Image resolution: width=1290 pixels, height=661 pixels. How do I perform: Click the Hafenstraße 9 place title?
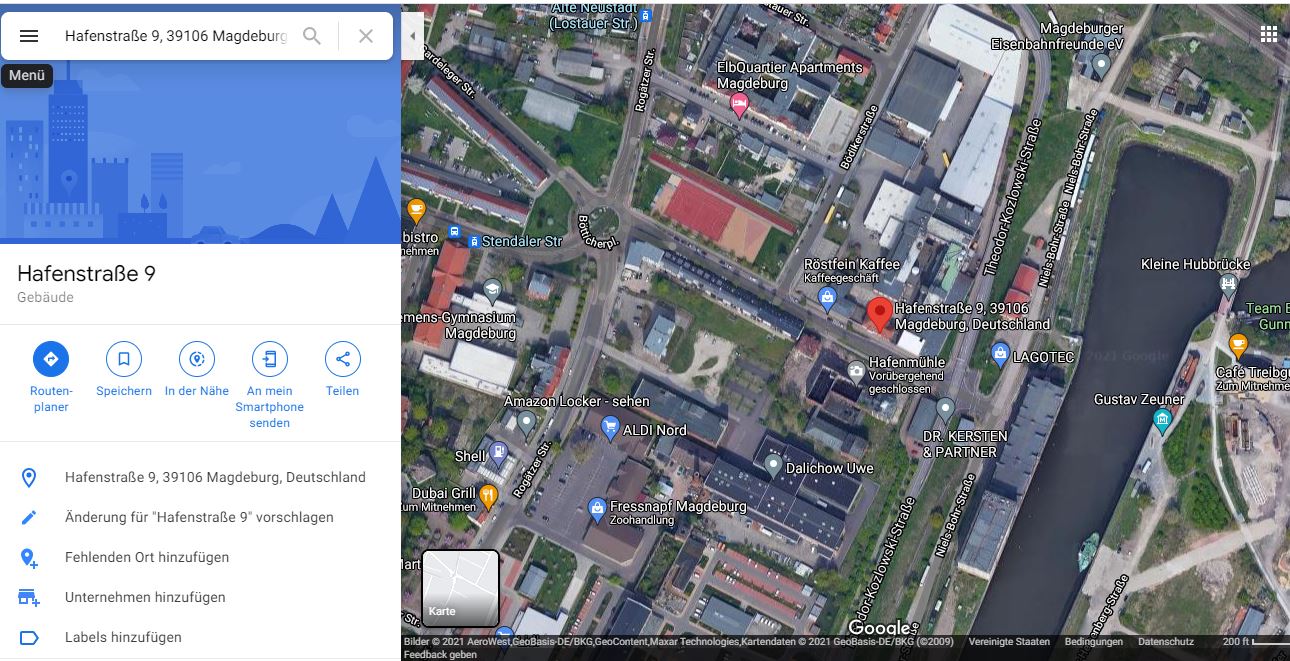point(87,274)
